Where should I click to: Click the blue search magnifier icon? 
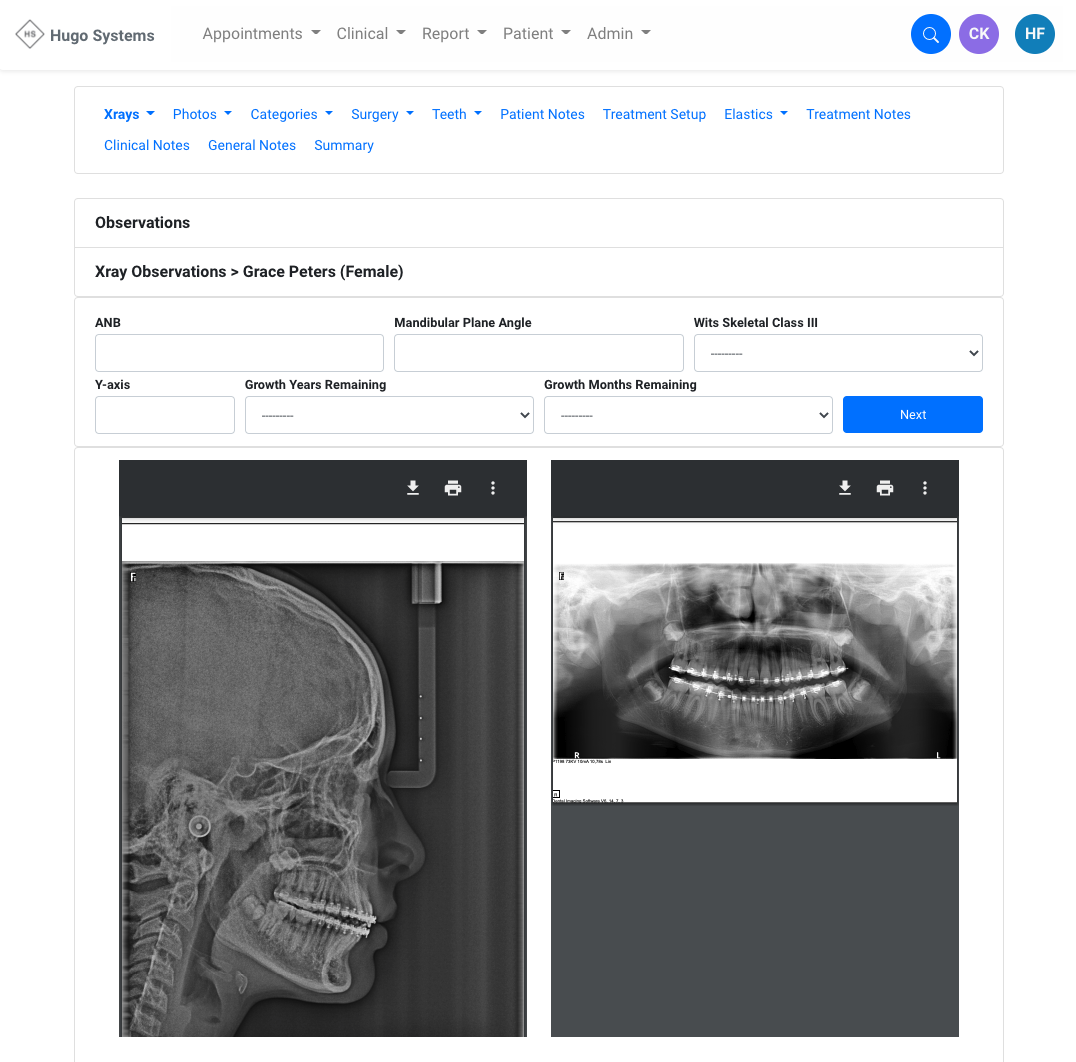tap(930, 34)
